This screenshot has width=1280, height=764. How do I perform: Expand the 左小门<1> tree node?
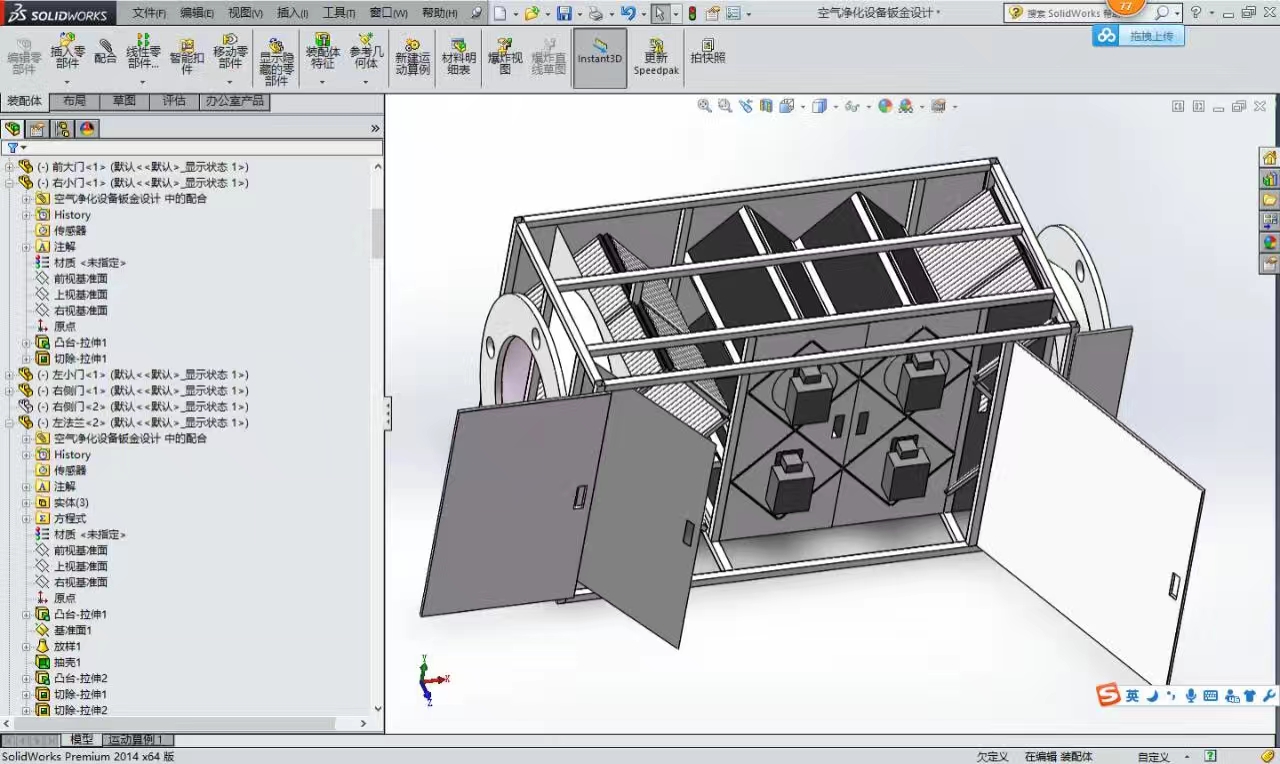click(x=10, y=375)
